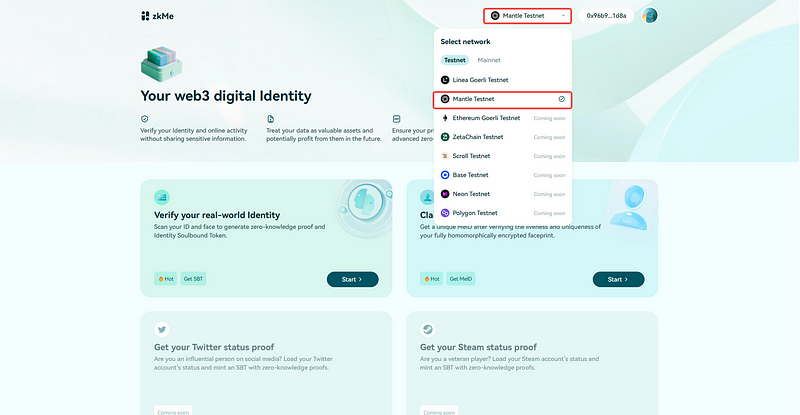Viewport: 800px width, 415px height.
Task: Switch to the Mainnet tab
Action: click(489, 60)
